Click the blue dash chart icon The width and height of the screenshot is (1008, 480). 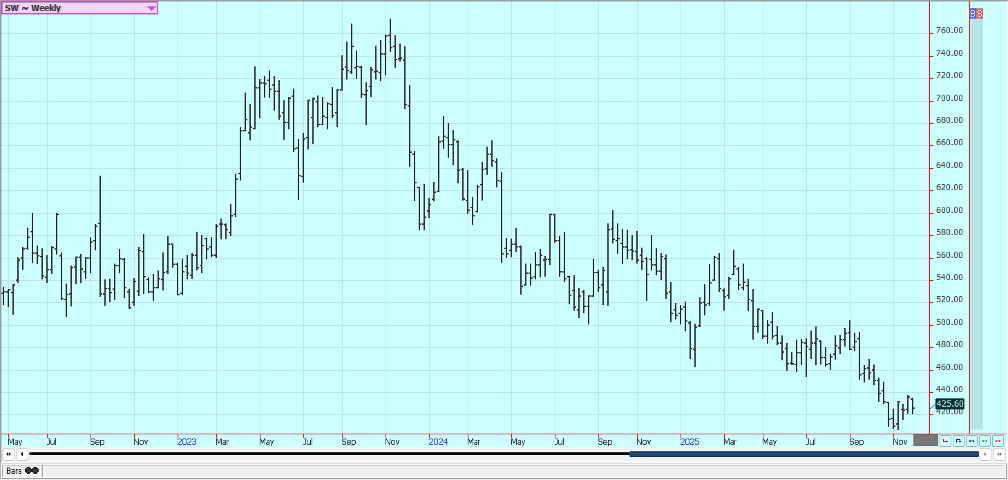tap(971, 440)
